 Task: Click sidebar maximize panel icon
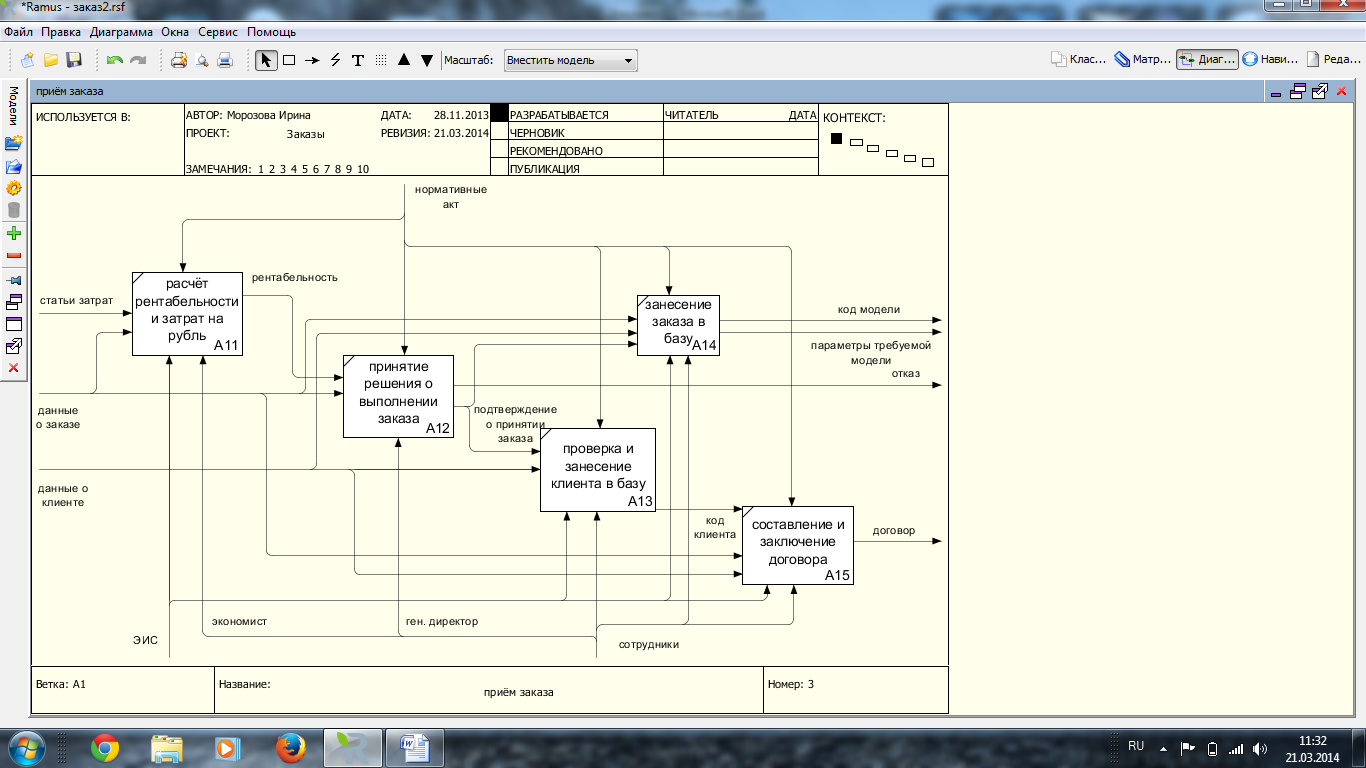14,324
